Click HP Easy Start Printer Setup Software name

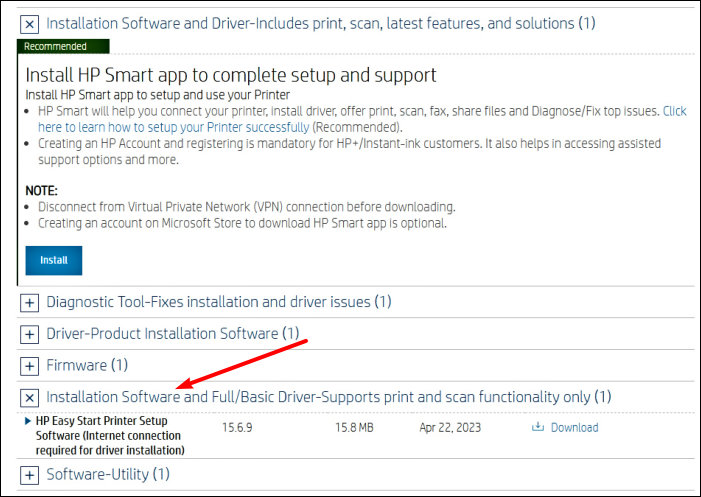coord(110,435)
